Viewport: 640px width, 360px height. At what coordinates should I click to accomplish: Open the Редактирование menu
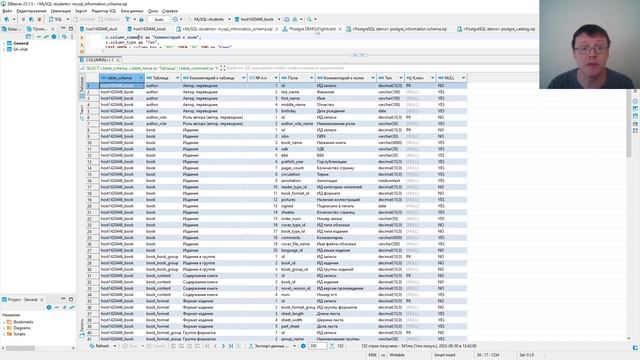click(31, 11)
